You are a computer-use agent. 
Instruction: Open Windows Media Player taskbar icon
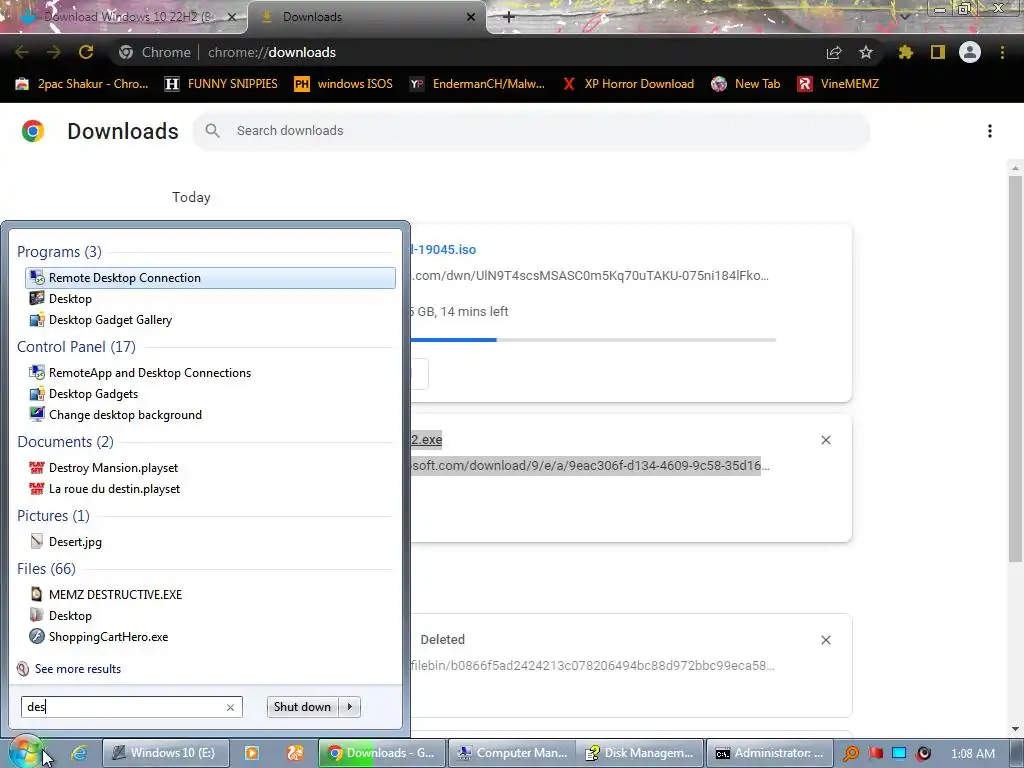point(251,753)
